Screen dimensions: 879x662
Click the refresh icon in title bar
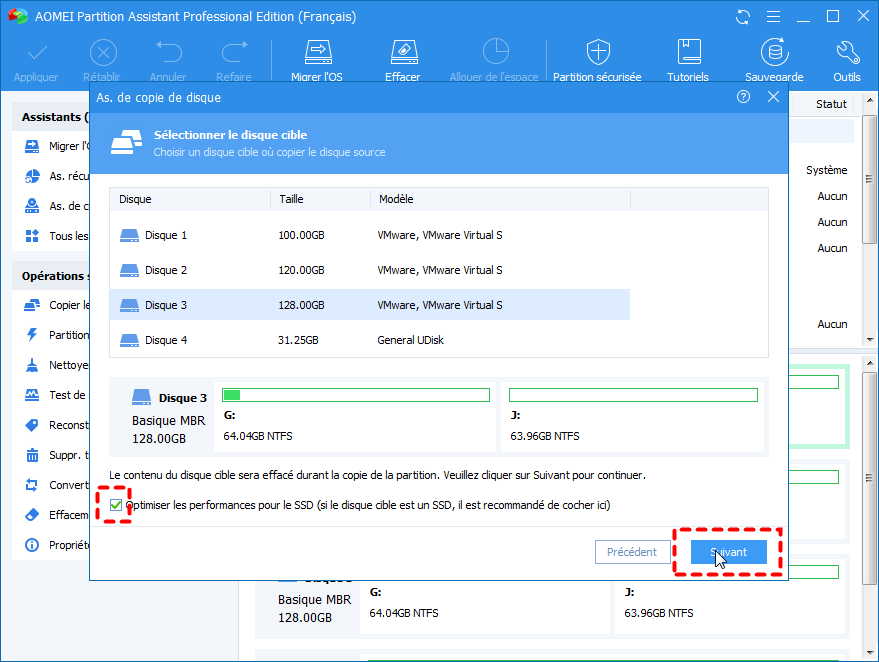tap(743, 17)
